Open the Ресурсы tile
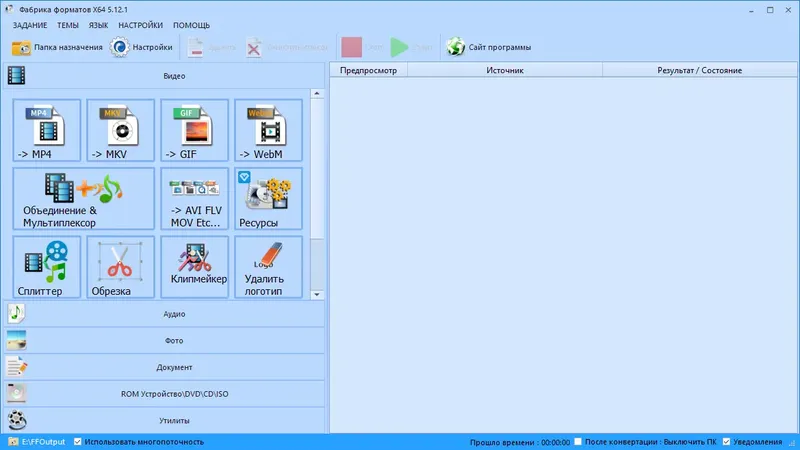This screenshot has width=800, height=450. 268,199
